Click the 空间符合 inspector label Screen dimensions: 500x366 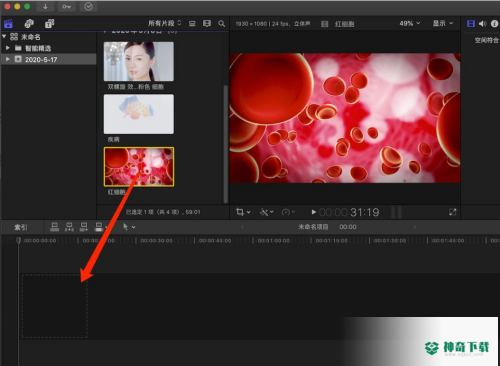coord(487,40)
